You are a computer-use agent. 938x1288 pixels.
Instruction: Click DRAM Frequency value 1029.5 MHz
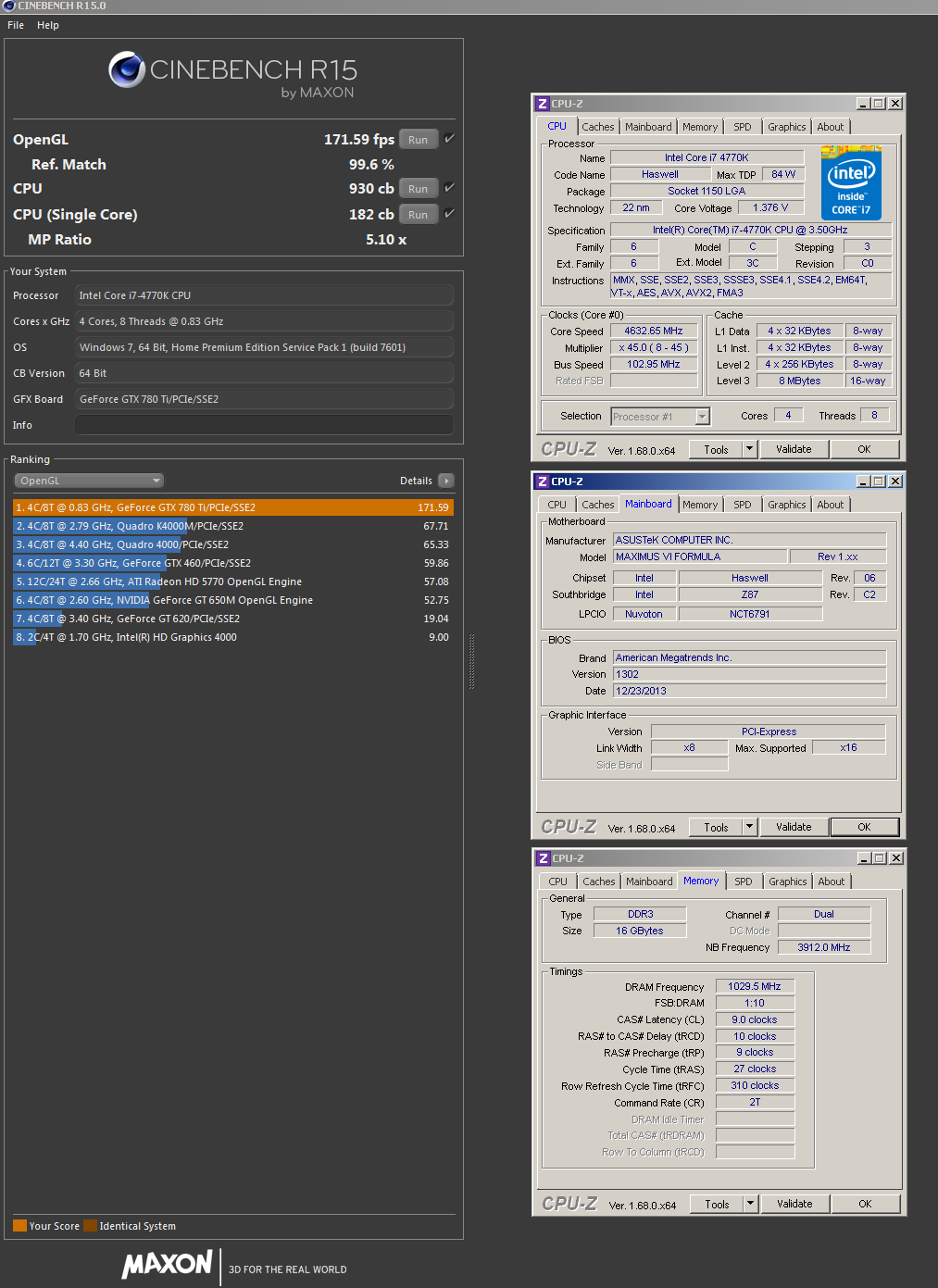755,986
